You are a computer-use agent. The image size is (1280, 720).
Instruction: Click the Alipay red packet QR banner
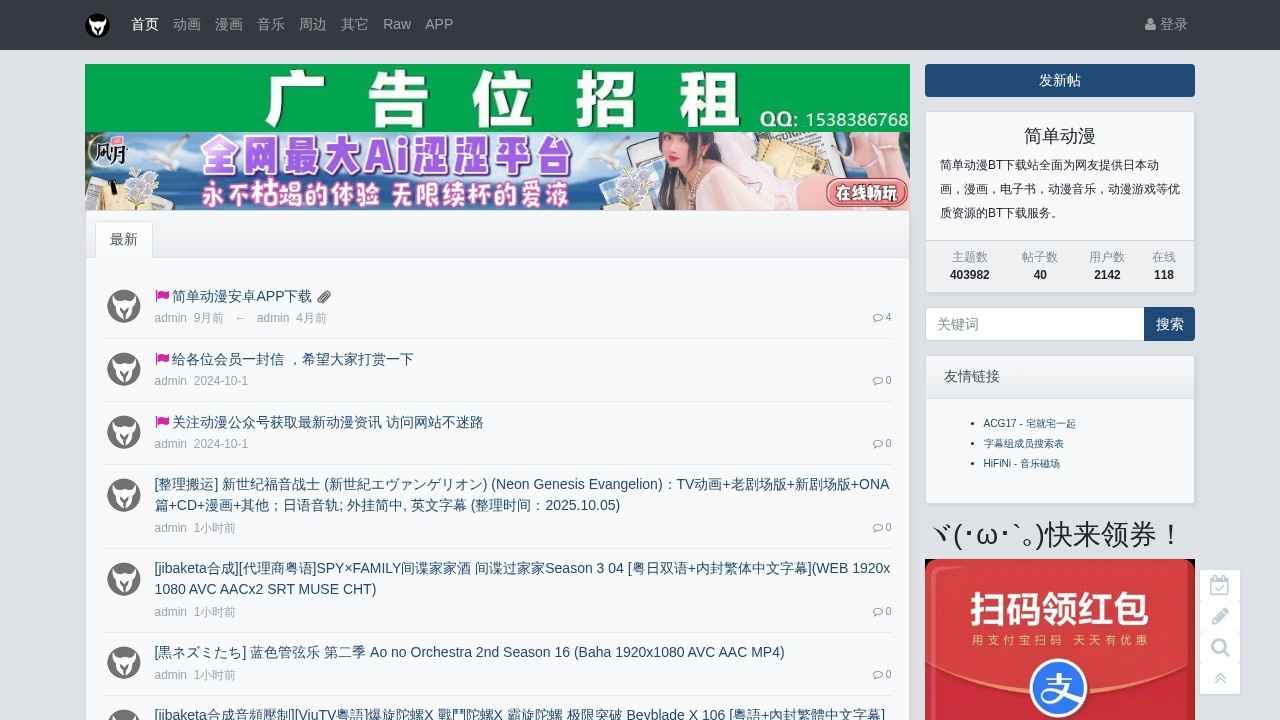[x=1059, y=640]
